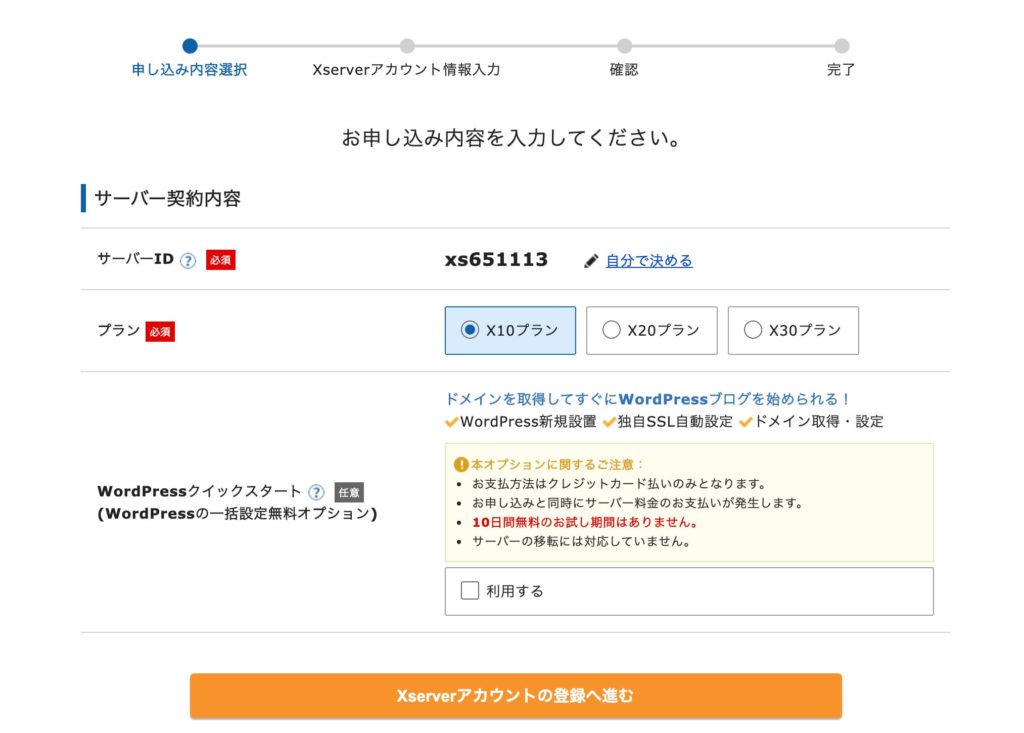The height and width of the screenshot is (733, 1024).
Task: Click the checkmark icon before 独自SSL自動設定
Action: click(x=609, y=422)
